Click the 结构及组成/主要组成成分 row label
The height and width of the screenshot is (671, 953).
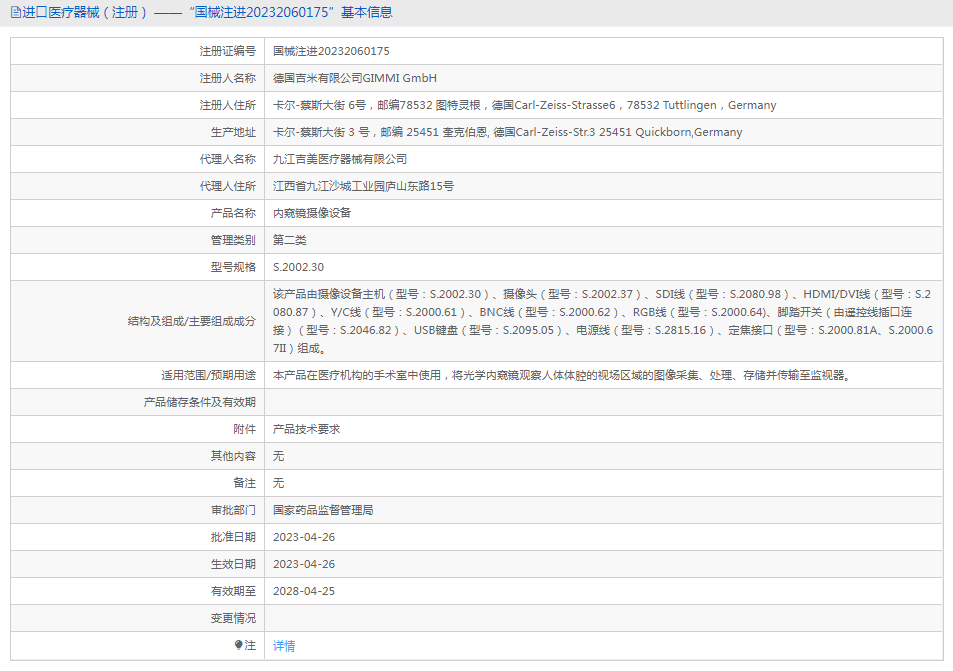pyautogui.click(x=192, y=321)
